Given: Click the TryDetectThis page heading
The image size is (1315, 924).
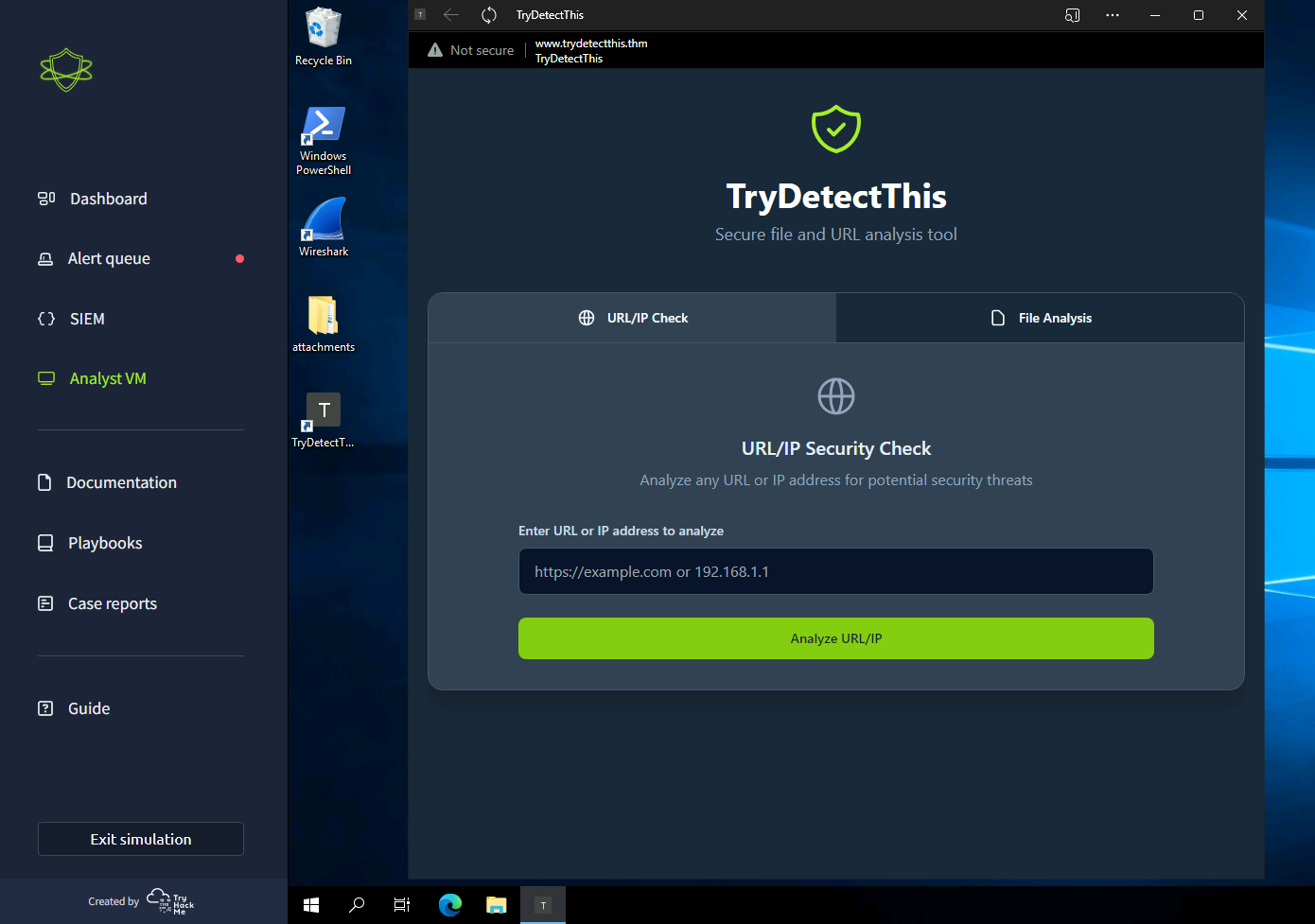Looking at the screenshot, I should (836, 197).
